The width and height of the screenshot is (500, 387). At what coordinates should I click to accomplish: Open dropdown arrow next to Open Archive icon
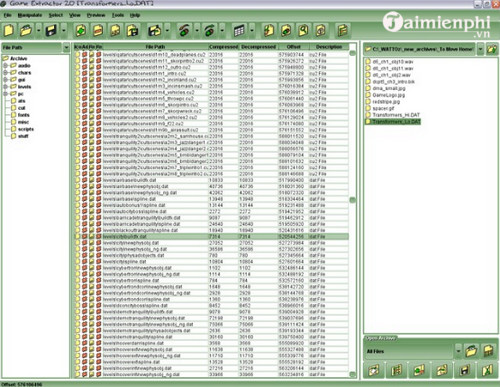coord(38,30)
